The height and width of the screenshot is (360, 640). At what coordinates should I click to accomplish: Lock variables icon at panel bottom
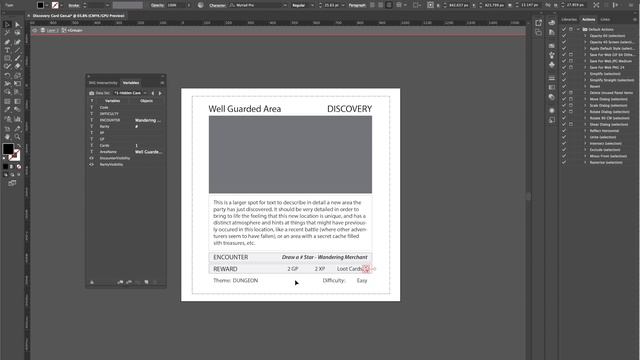coord(92,282)
